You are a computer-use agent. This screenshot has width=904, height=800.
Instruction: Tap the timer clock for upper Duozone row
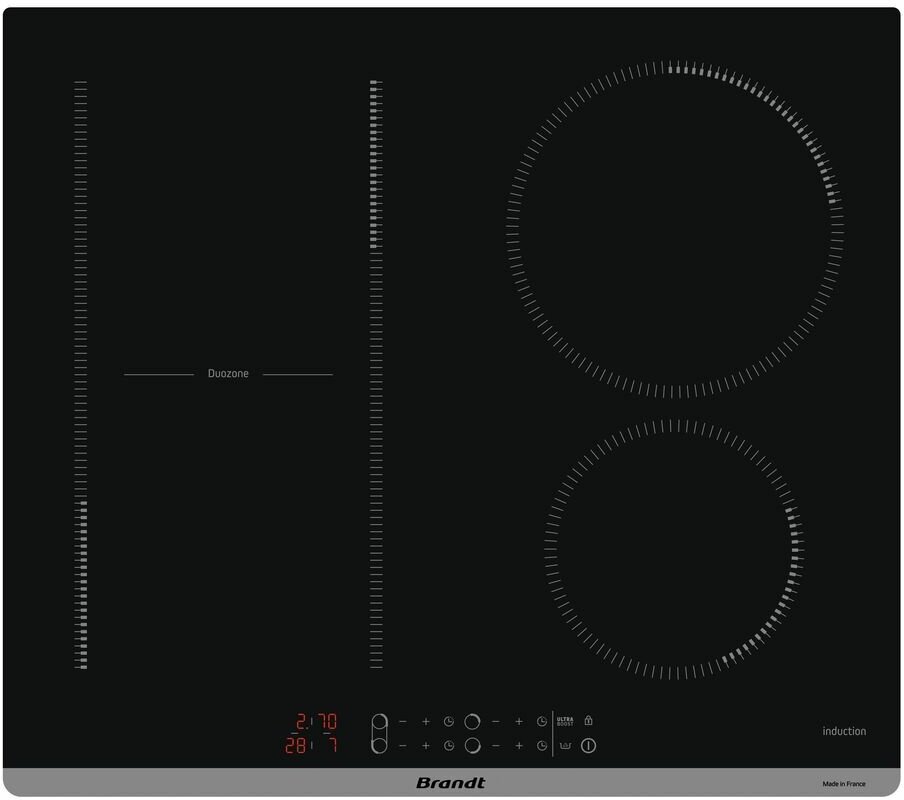tap(449, 722)
